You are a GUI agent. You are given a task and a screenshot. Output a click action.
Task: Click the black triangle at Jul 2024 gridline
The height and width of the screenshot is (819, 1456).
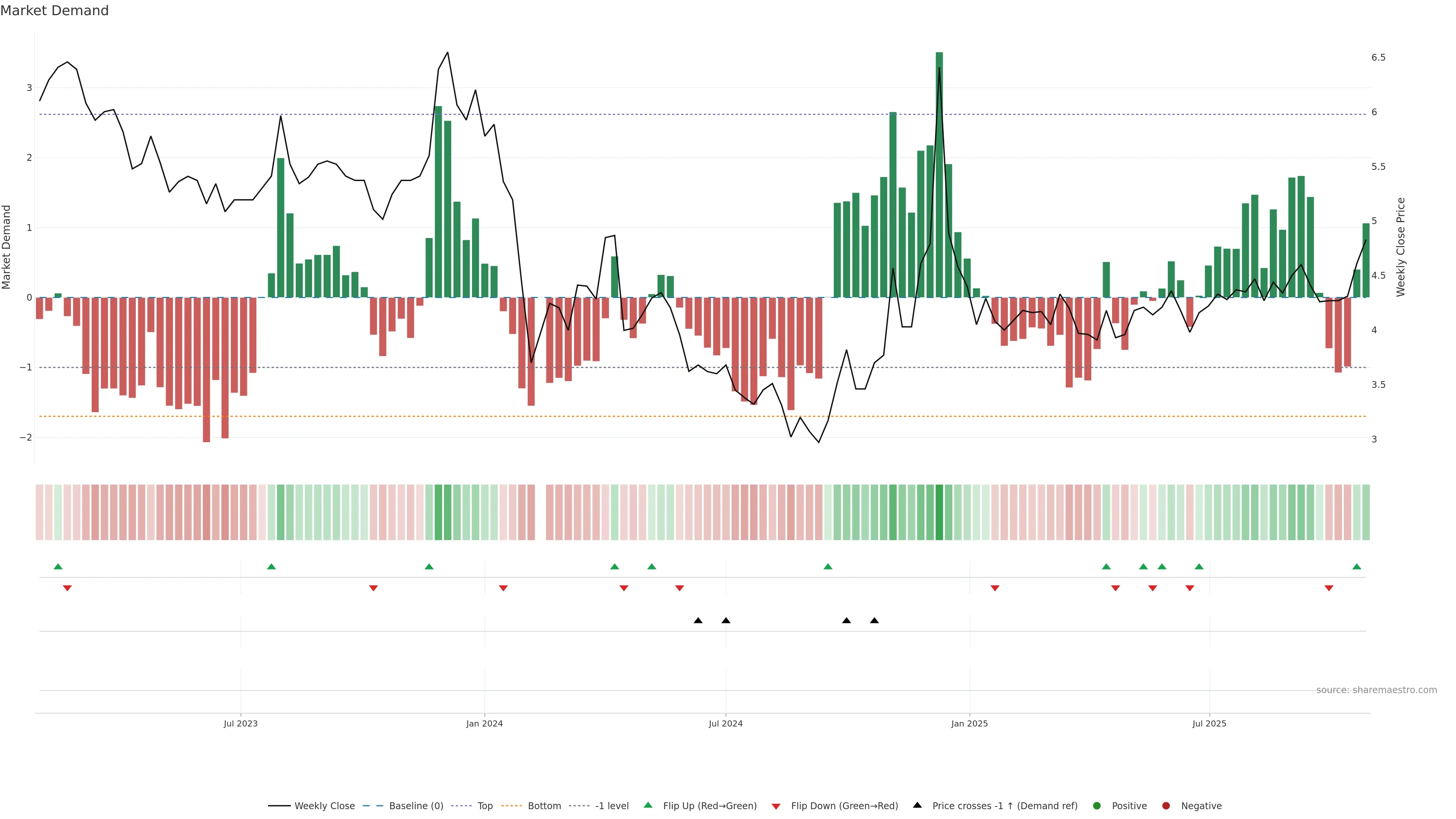click(x=726, y=621)
